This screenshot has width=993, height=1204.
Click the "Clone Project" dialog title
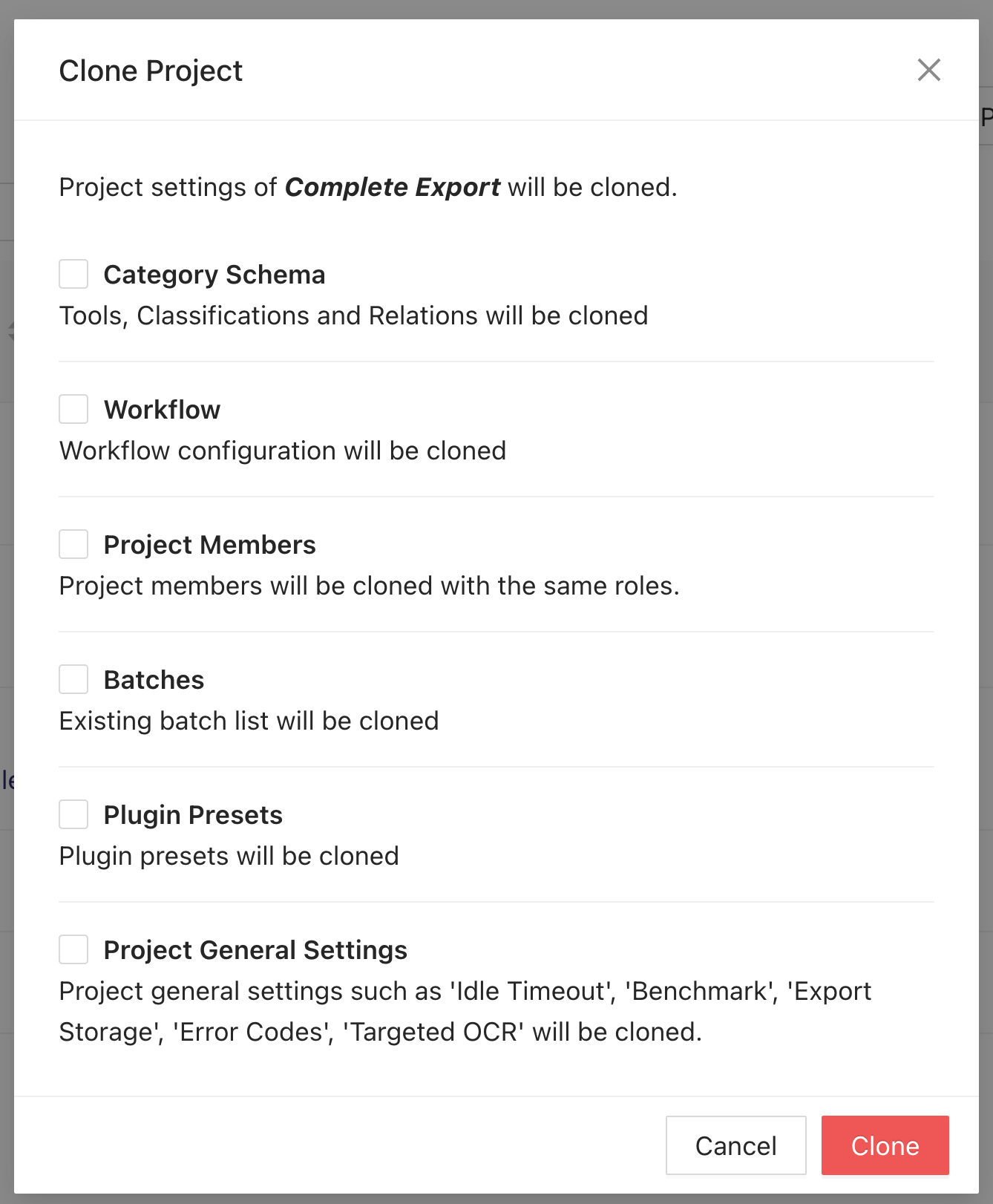tap(151, 71)
